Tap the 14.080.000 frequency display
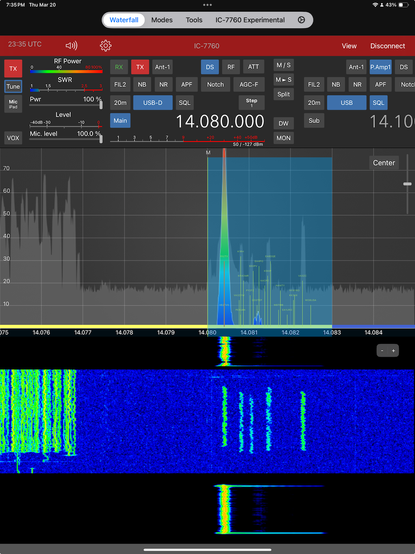The height and width of the screenshot is (554, 415). (220, 122)
